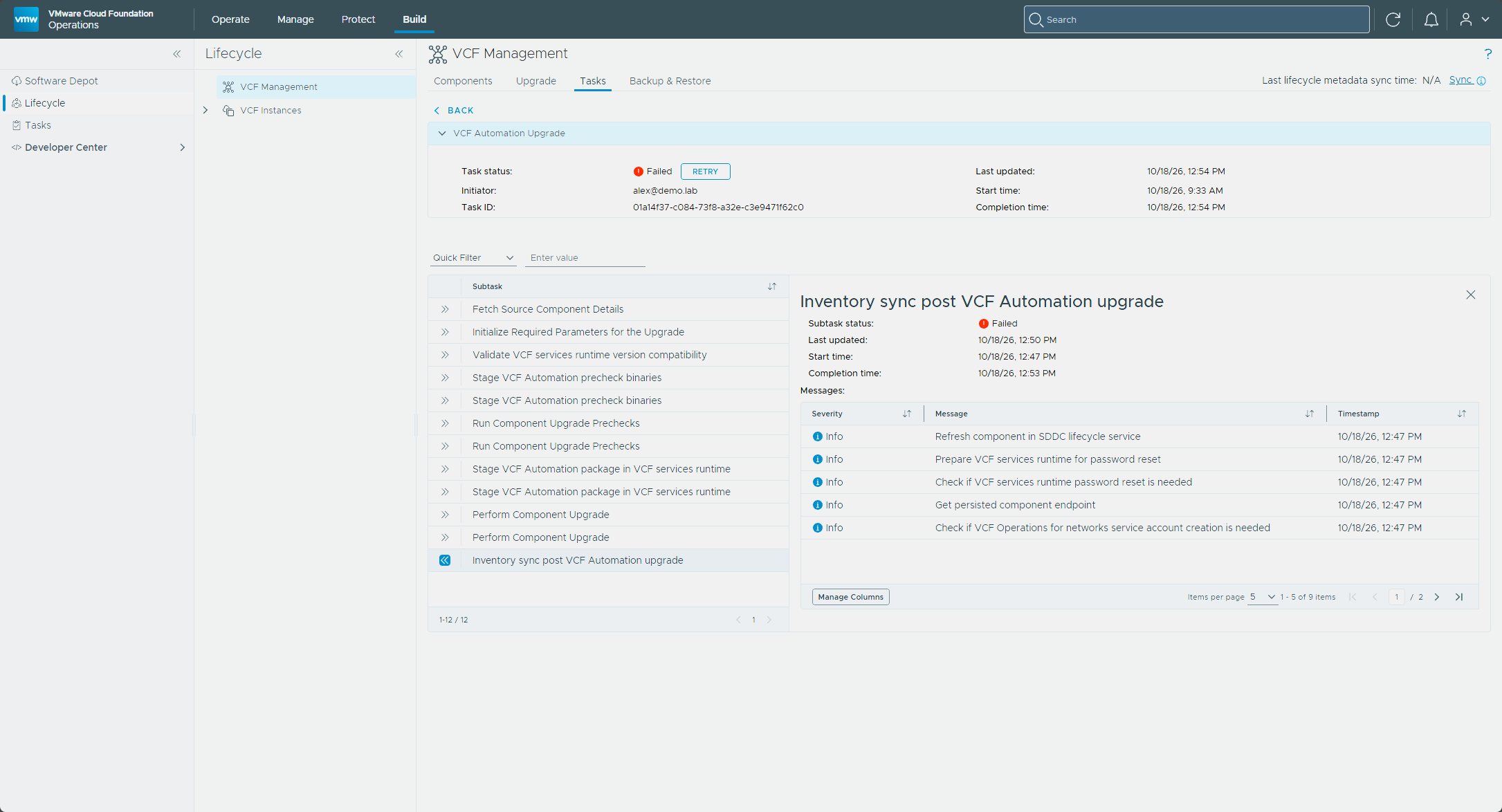1502x812 pixels.
Task: Close the subtask details panel
Action: click(1471, 295)
